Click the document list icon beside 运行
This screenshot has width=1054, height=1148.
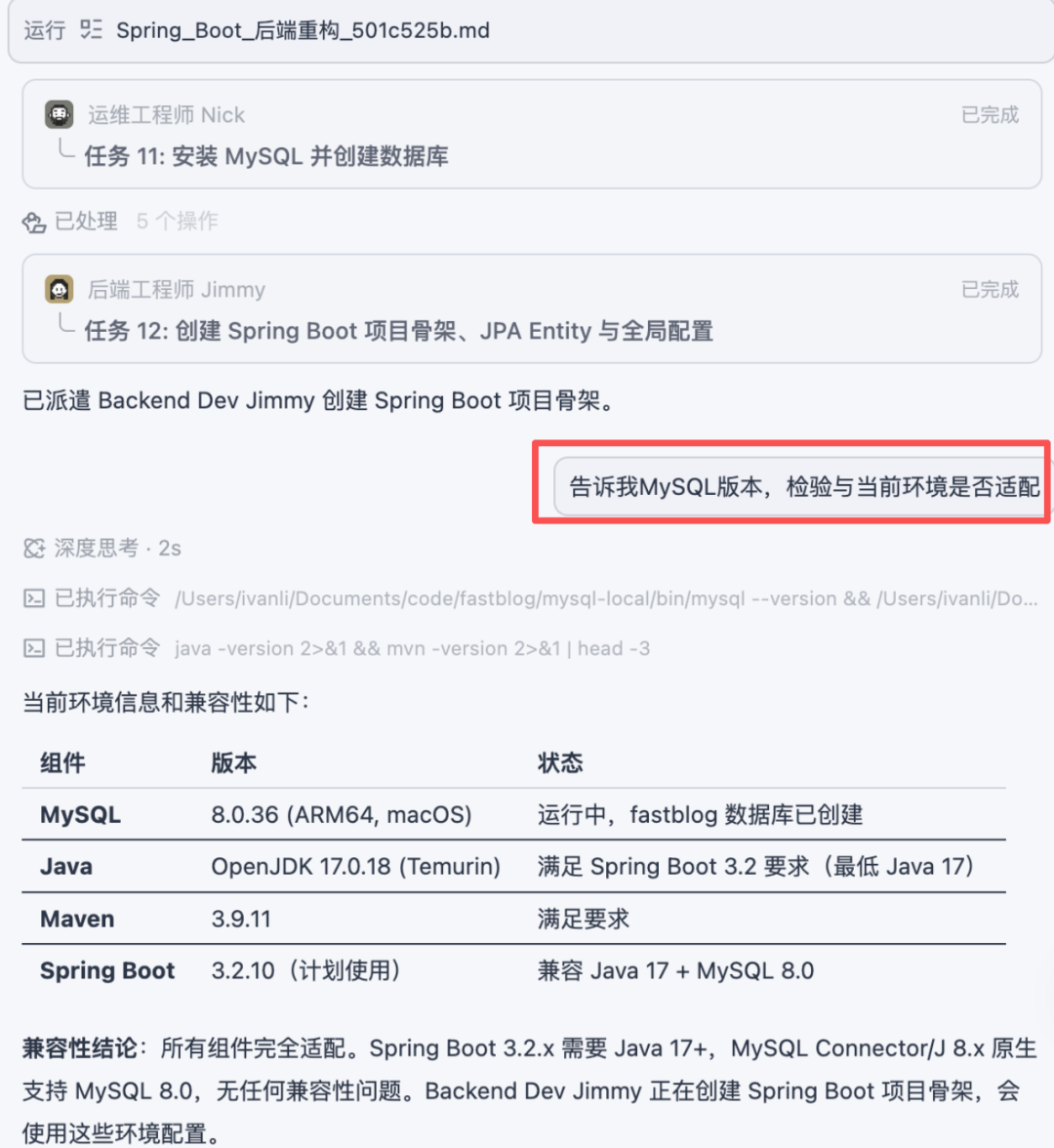click(x=91, y=30)
